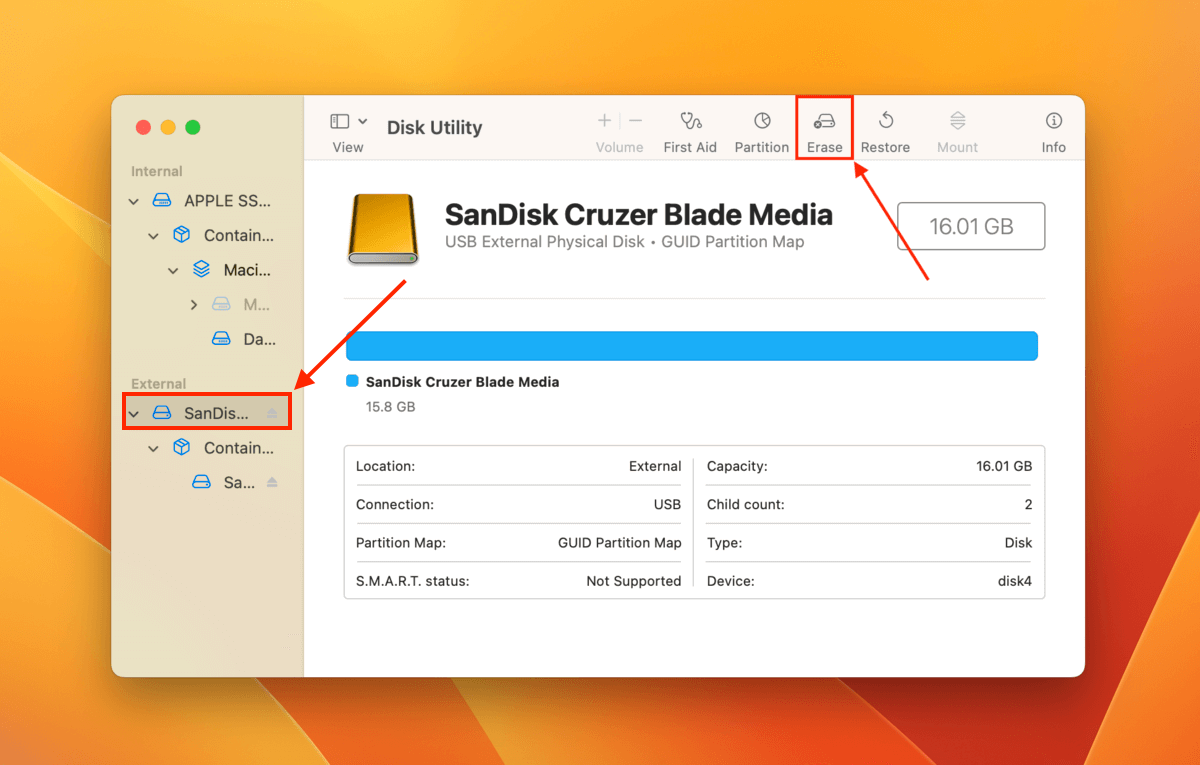Click the USB connection value

pyautogui.click(x=667, y=505)
